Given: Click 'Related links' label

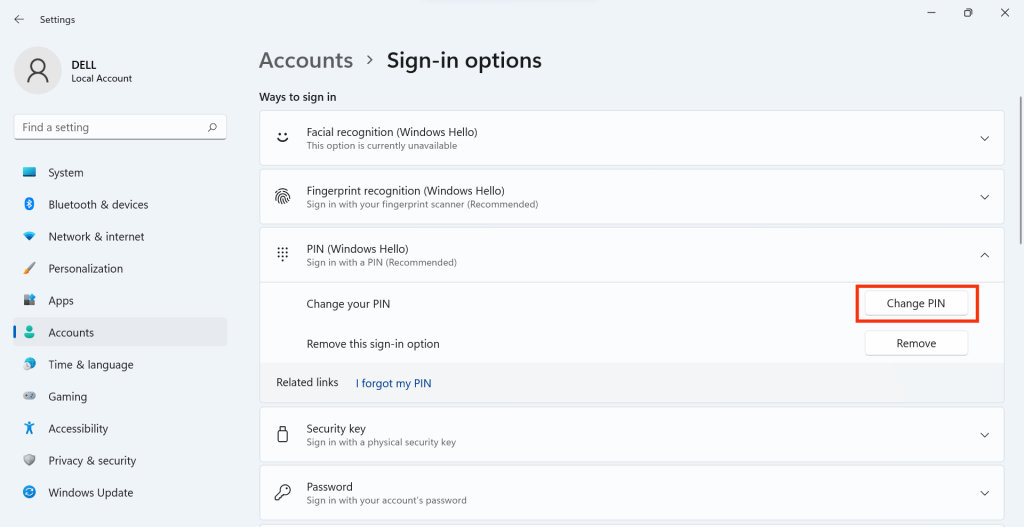Looking at the screenshot, I should pyautogui.click(x=307, y=382).
